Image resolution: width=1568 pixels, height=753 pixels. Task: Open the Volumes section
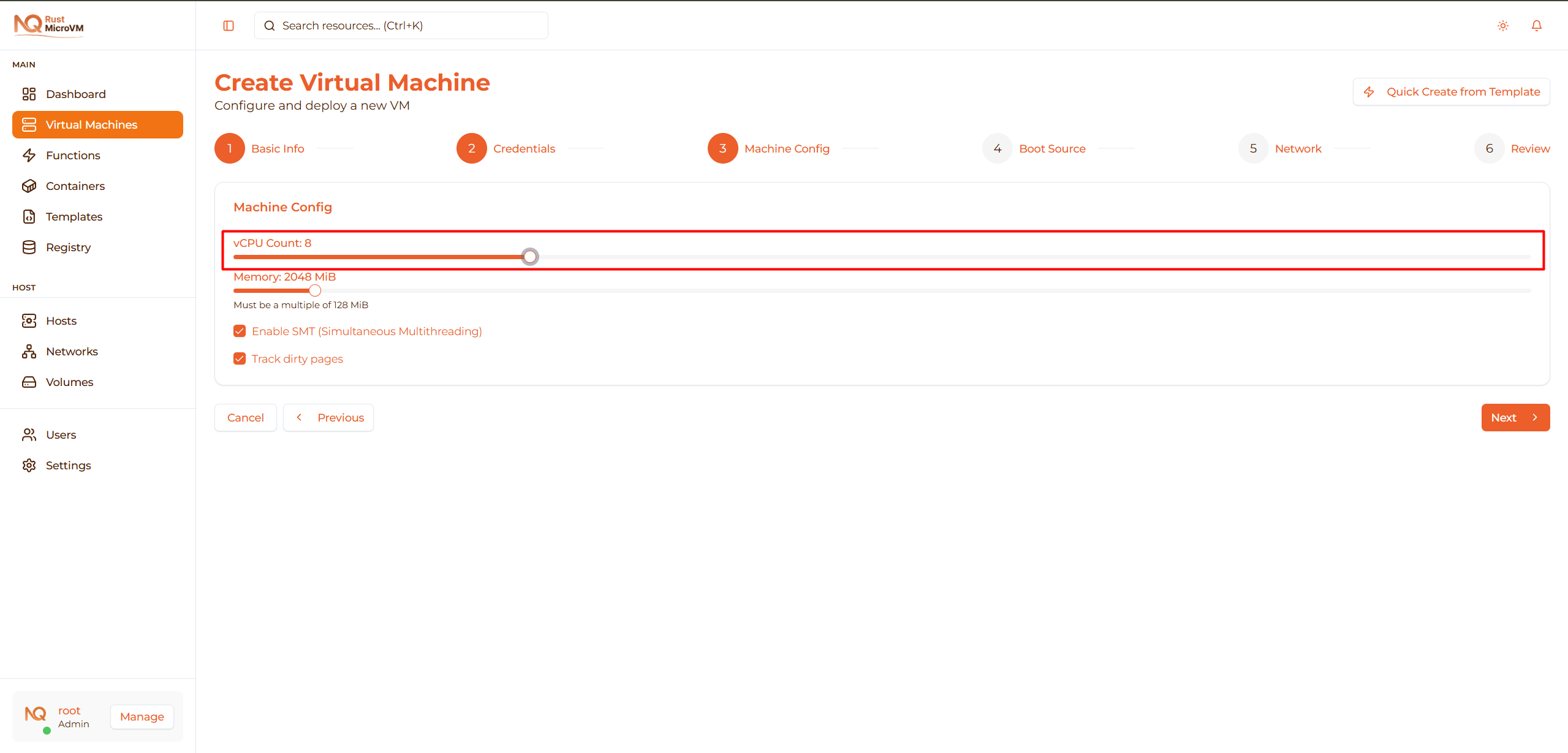pos(69,382)
